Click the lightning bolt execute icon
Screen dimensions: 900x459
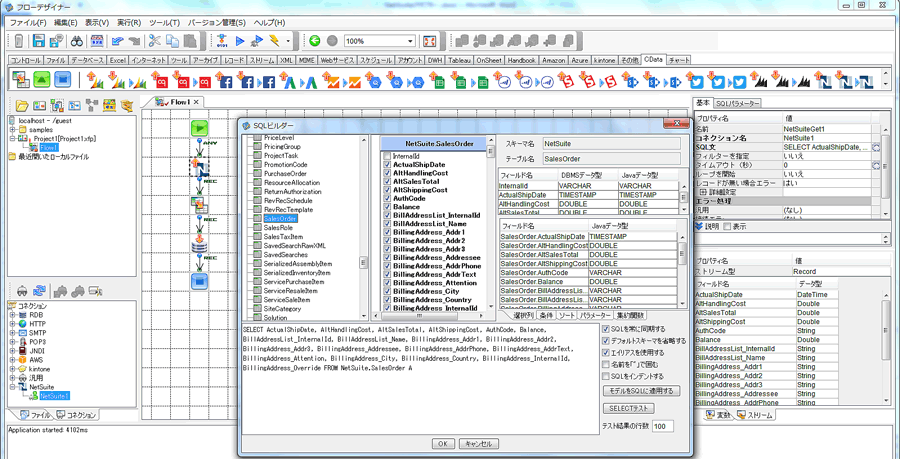pyautogui.click(x=274, y=41)
